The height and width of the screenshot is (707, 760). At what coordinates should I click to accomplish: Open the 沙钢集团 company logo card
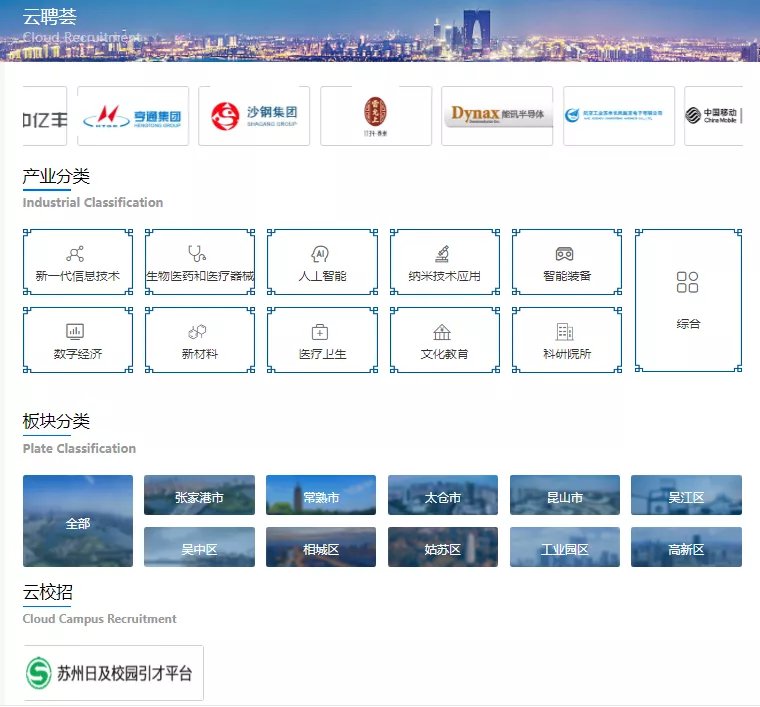coord(254,116)
